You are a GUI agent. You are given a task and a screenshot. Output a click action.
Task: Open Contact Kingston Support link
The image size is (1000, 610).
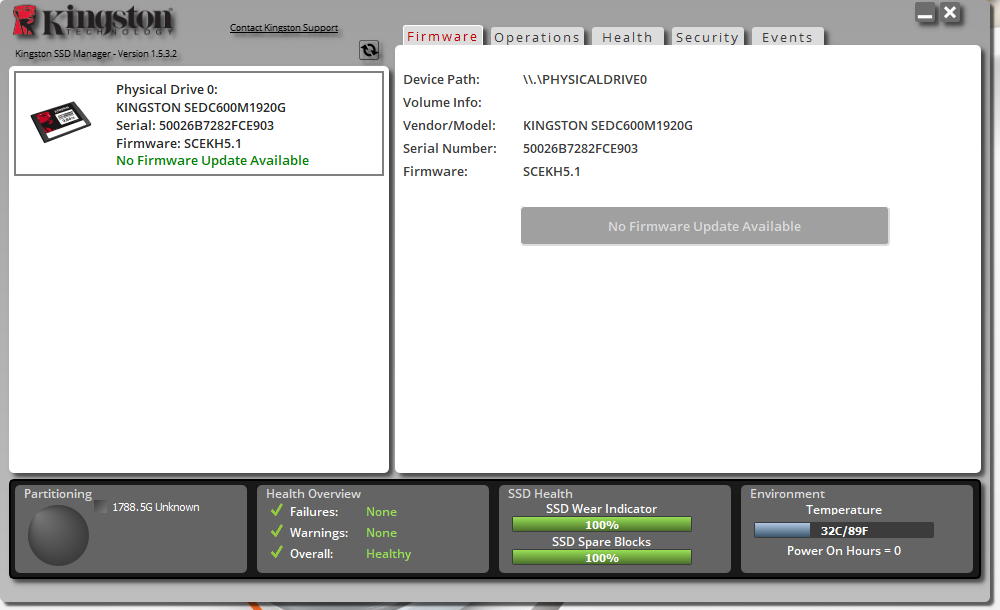point(284,27)
